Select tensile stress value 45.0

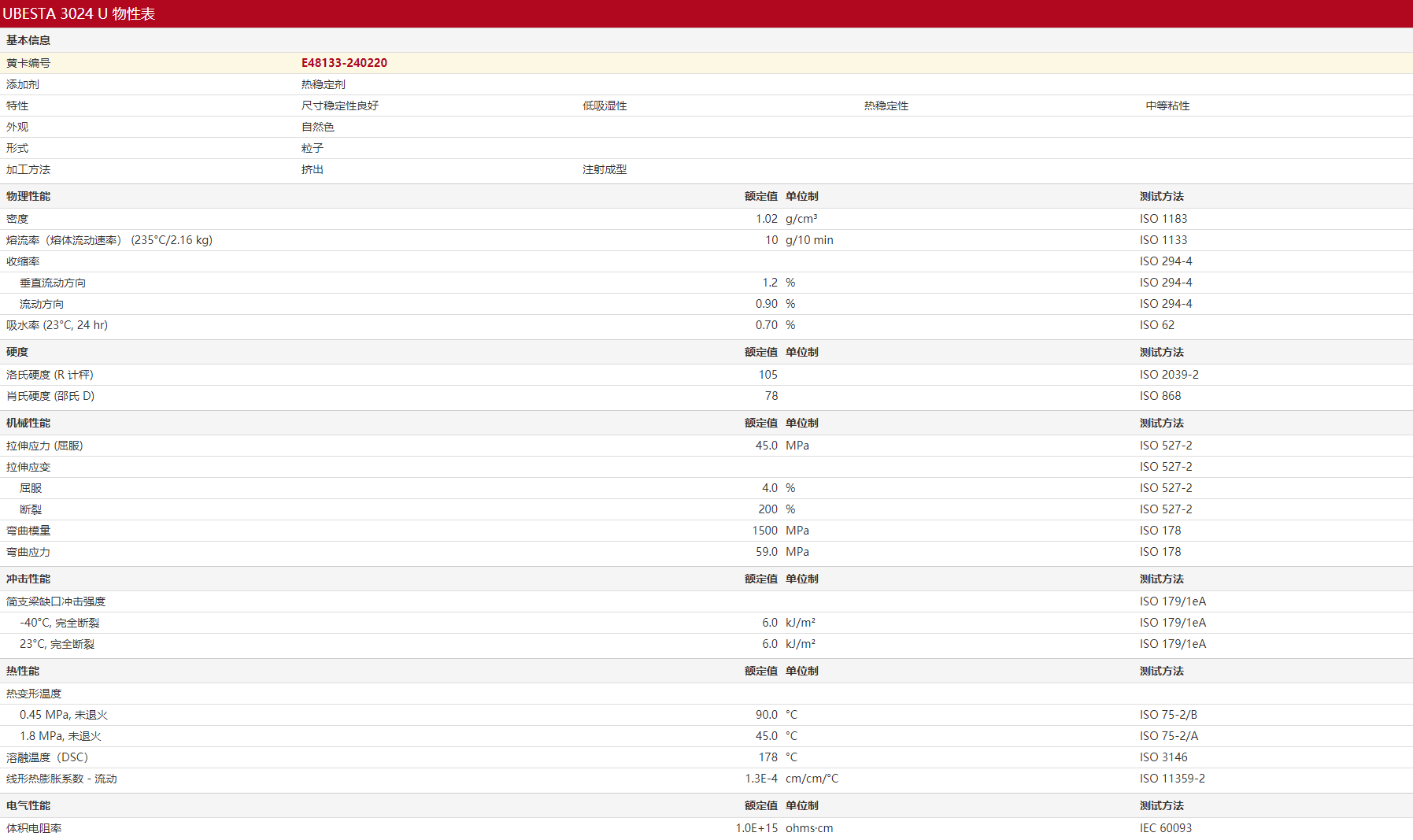[767, 446]
